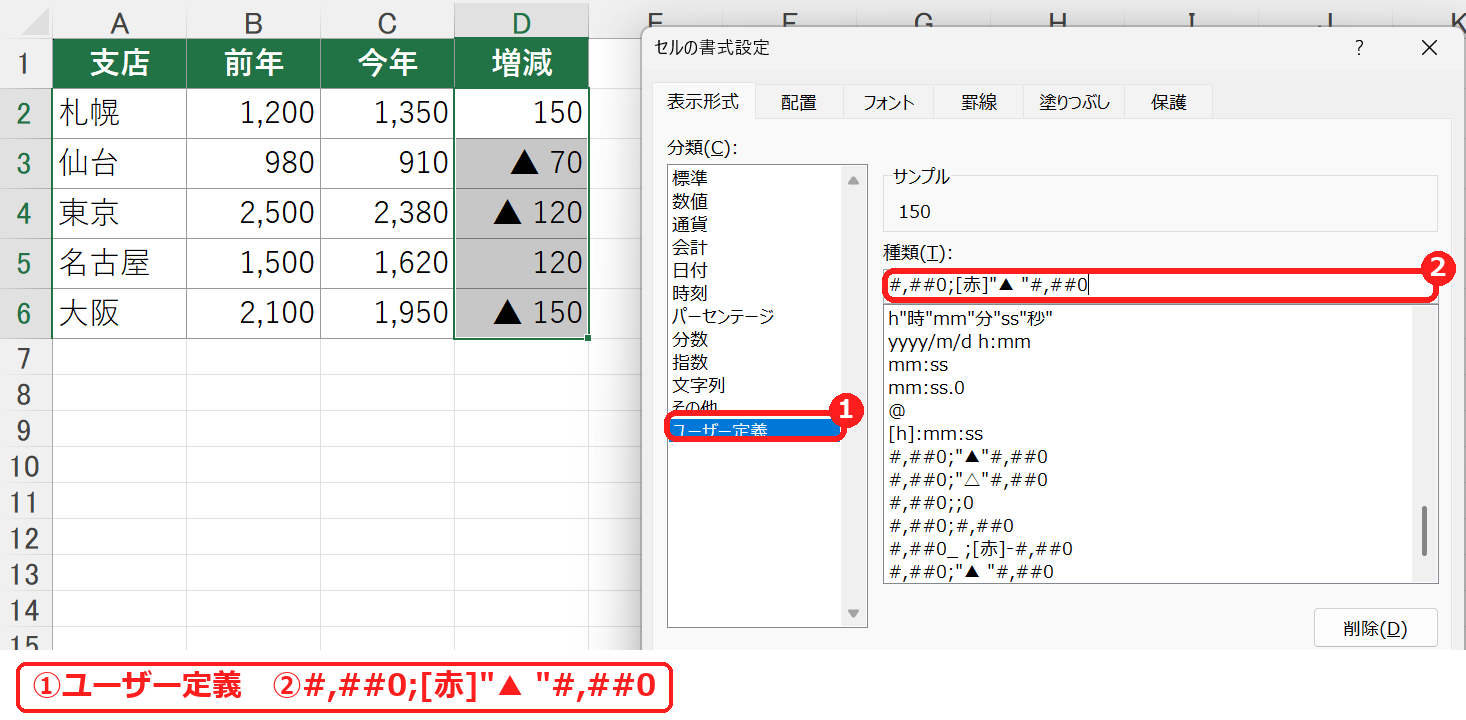Choose the #,##0_ ;[赤]-#,##0 format
This screenshot has height=720, width=1466.
tap(980, 549)
